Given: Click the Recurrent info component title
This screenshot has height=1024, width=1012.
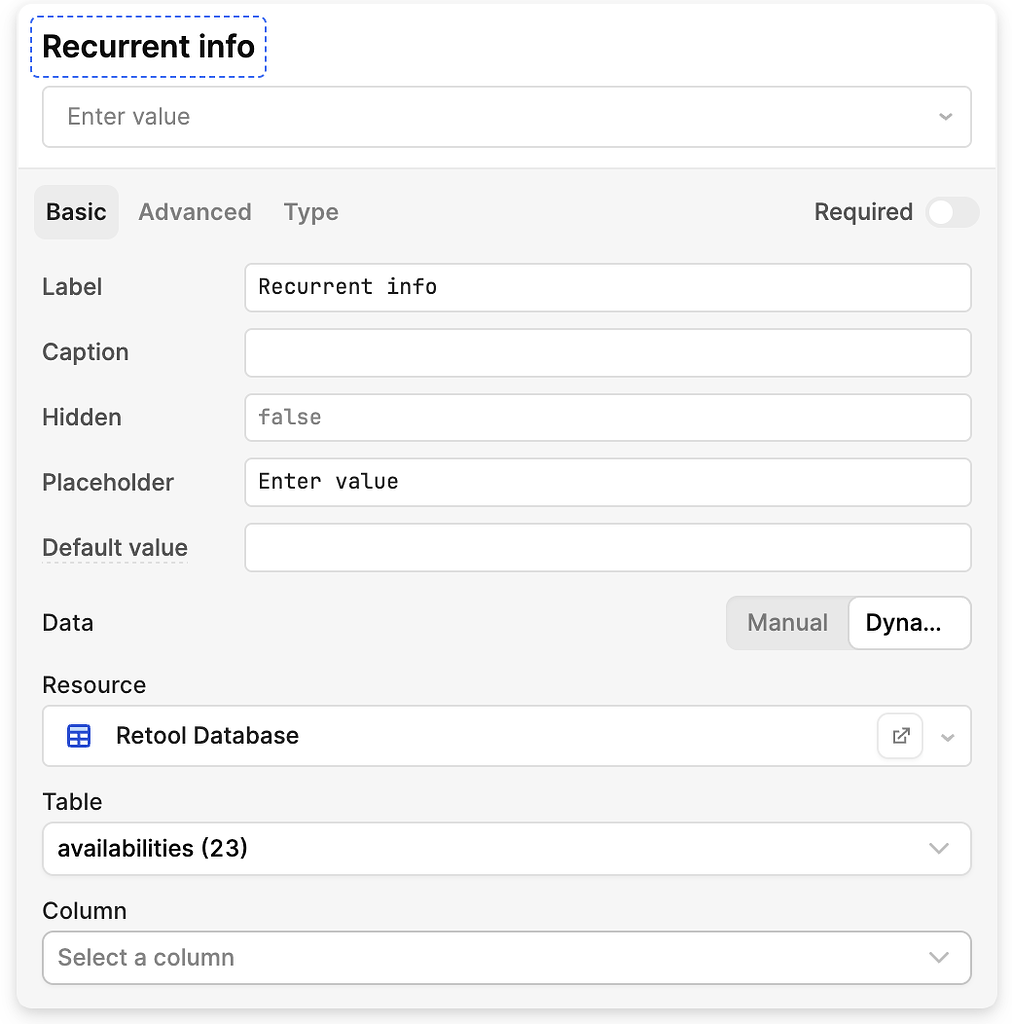Looking at the screenshot, I should tap(147, 46).
